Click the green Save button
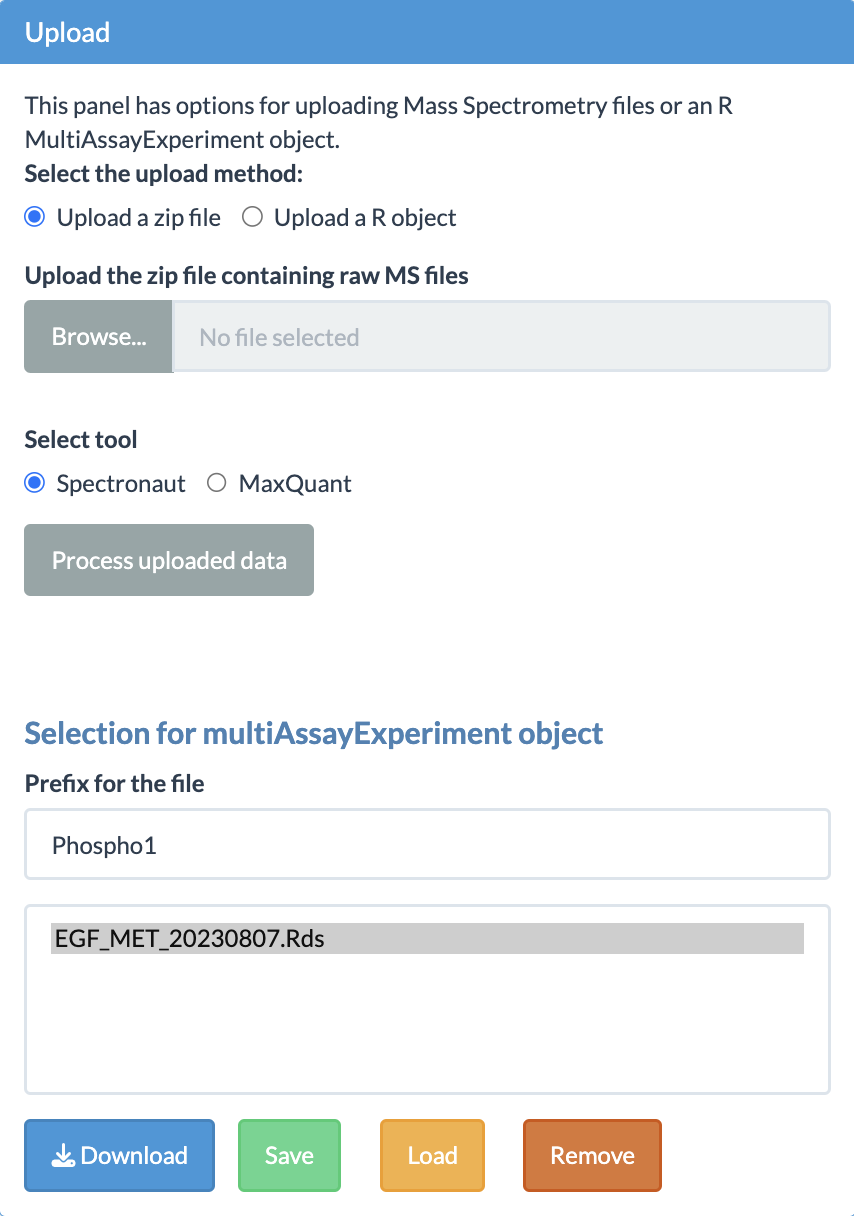The height and width of the screenshot is (1216, 854). click(x=290, y=1156)
